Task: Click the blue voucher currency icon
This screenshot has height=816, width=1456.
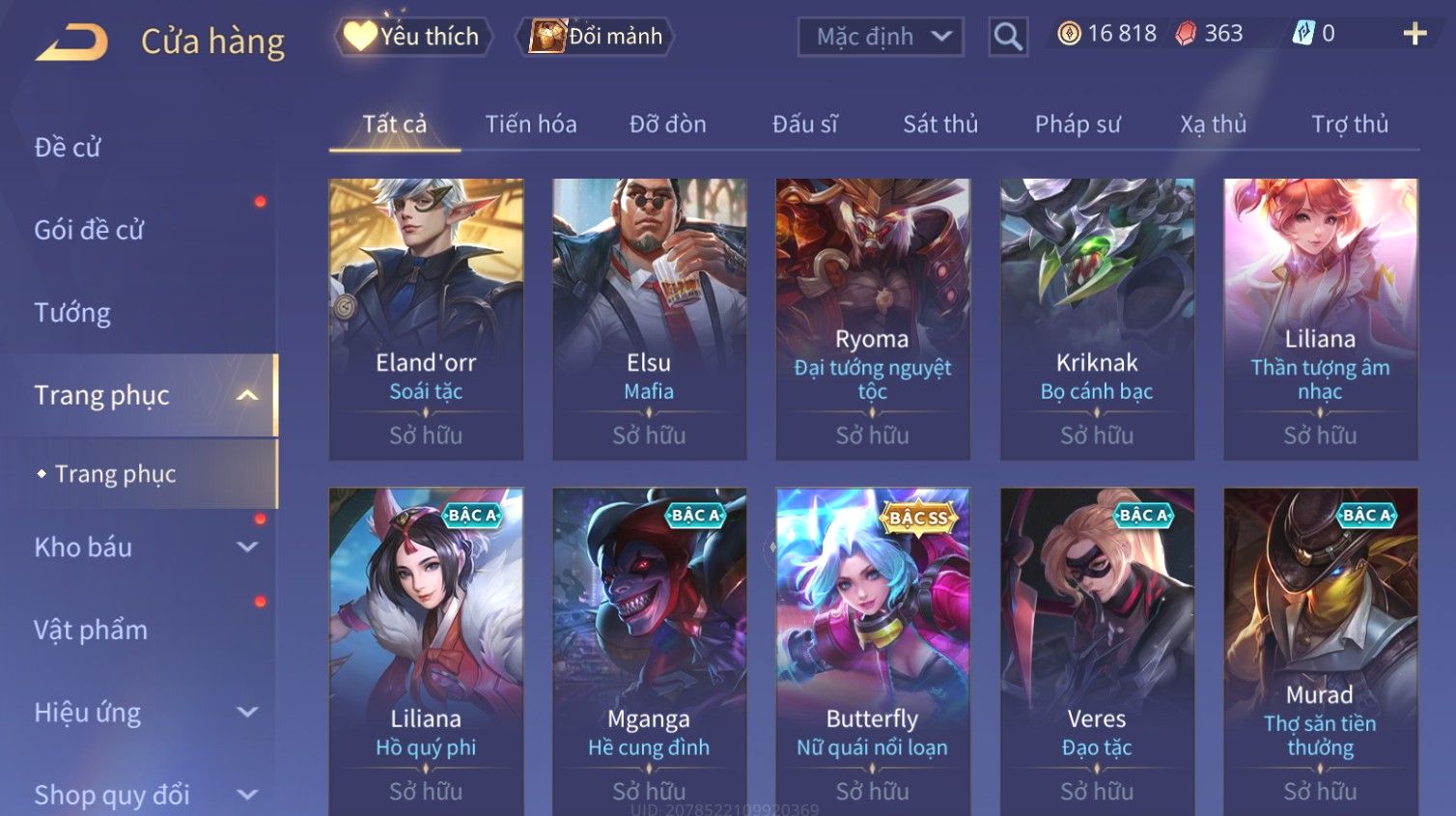Action: coord(1303,34)
